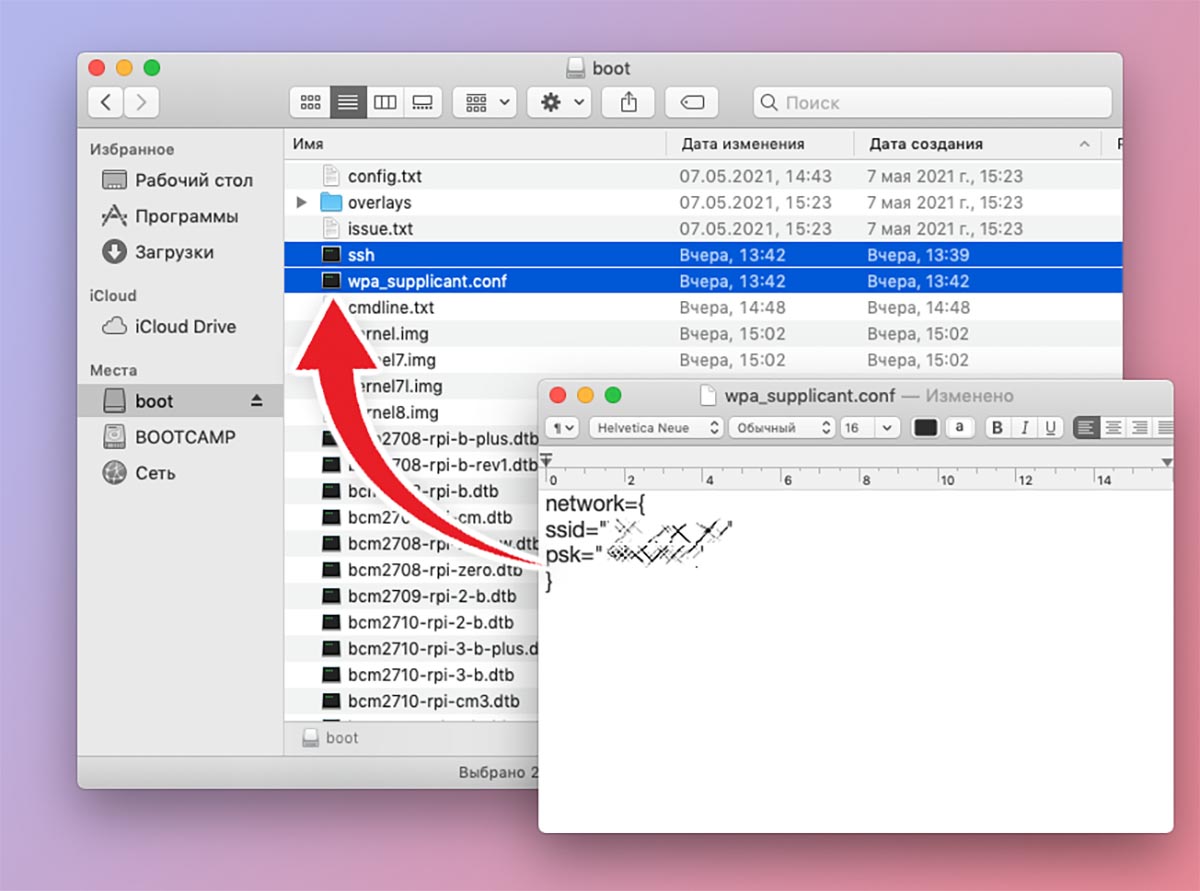Switch Finder to column view
This screenshot has height=891, width=1200.
pos(385,102)
